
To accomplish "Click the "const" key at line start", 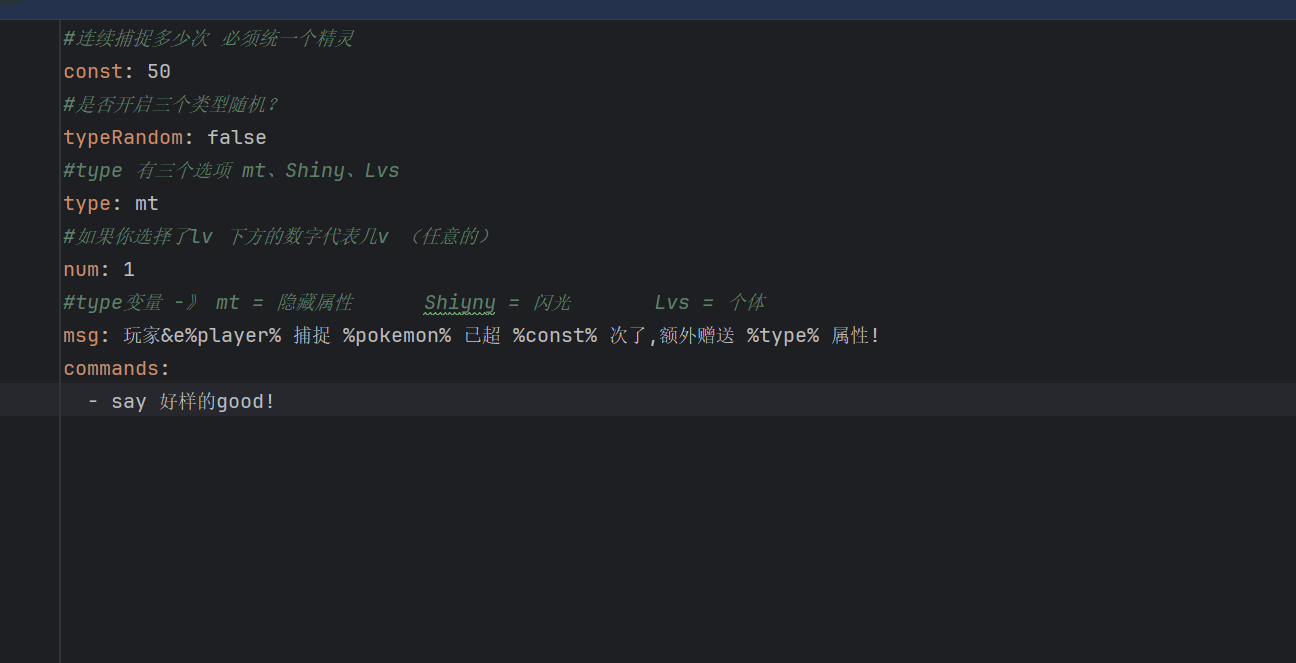I will (x=92, y=72).
